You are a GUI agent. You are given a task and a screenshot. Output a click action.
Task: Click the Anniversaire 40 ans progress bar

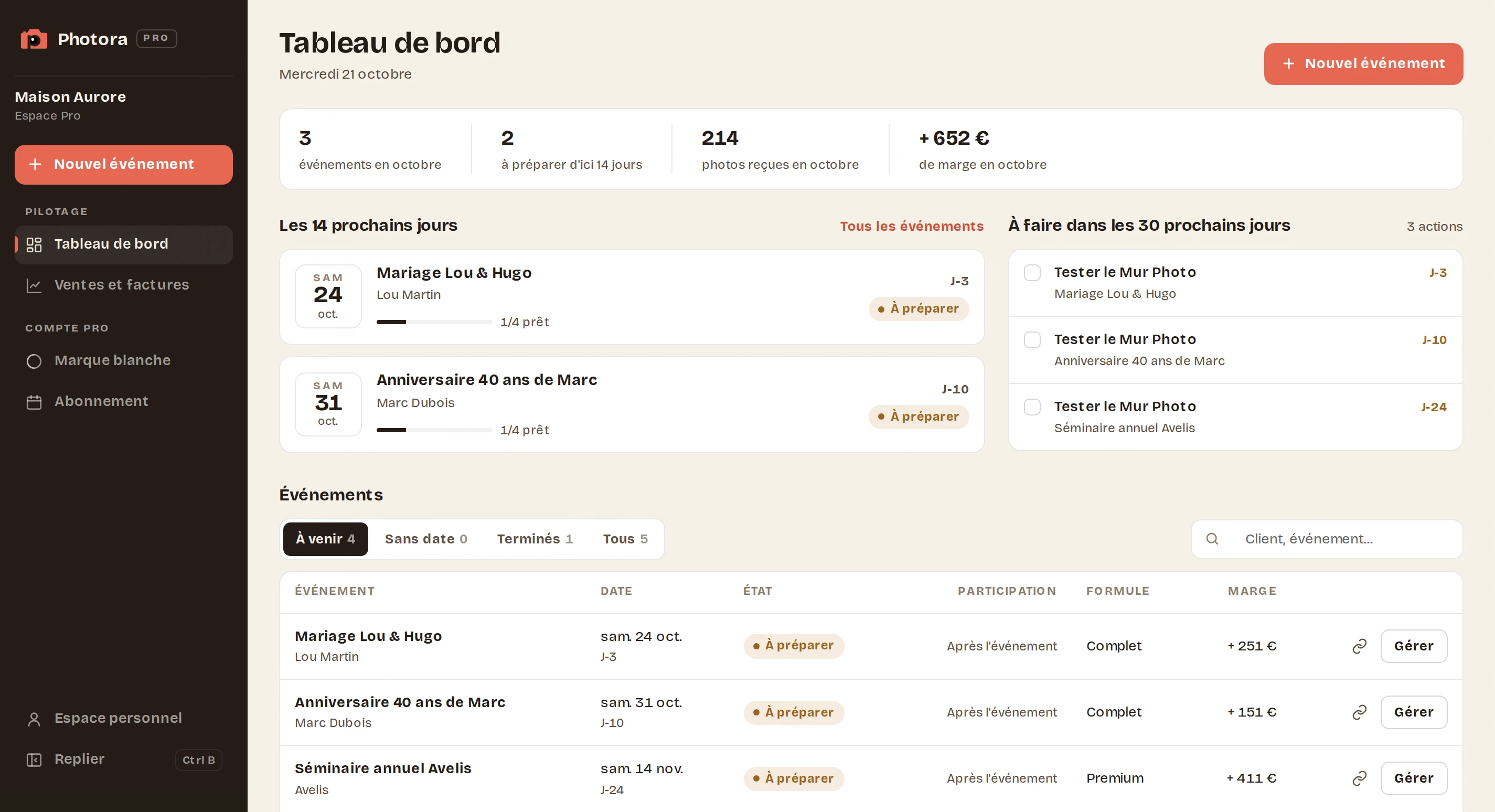point(434,430)
